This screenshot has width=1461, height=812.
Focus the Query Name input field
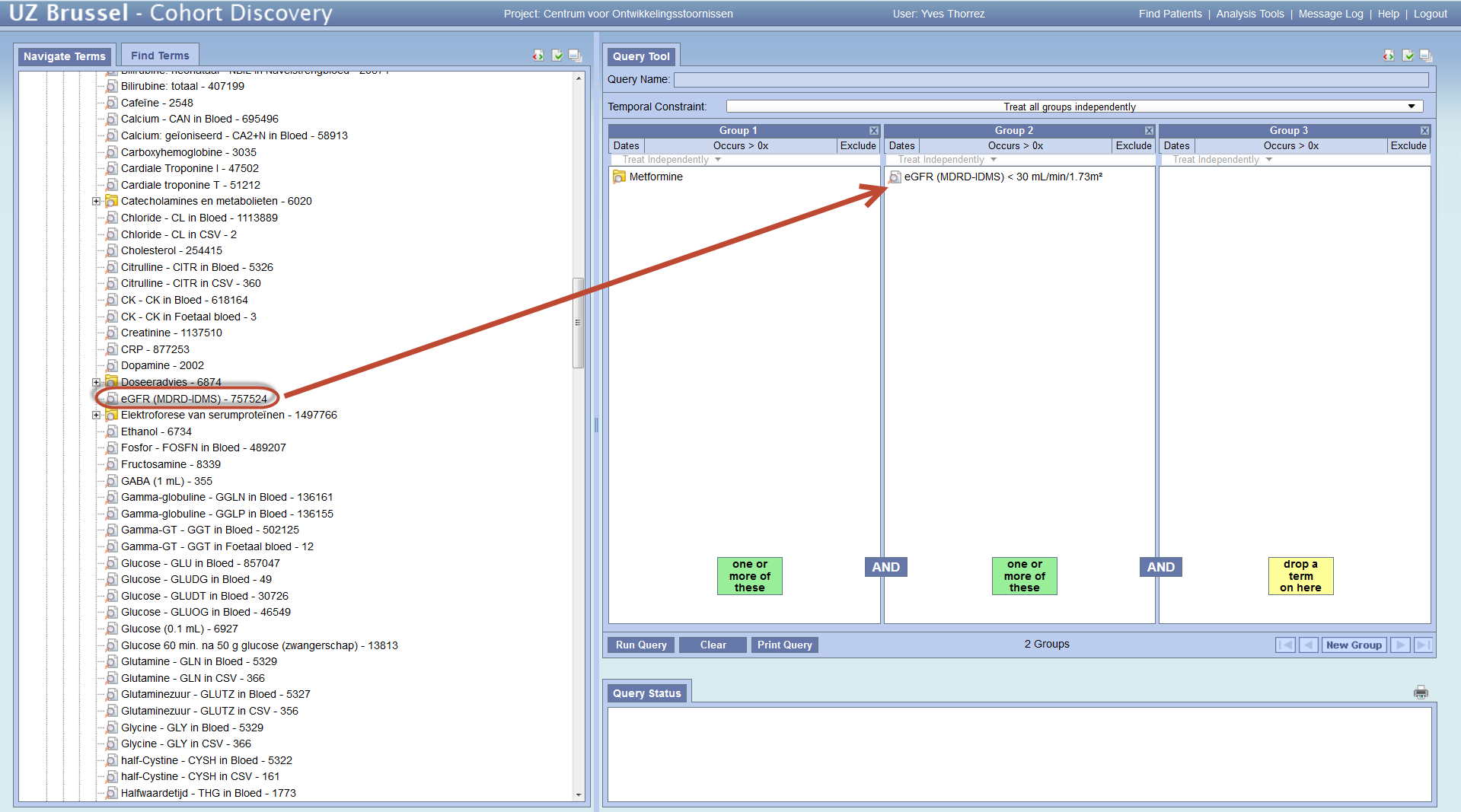pos(1051,80)
